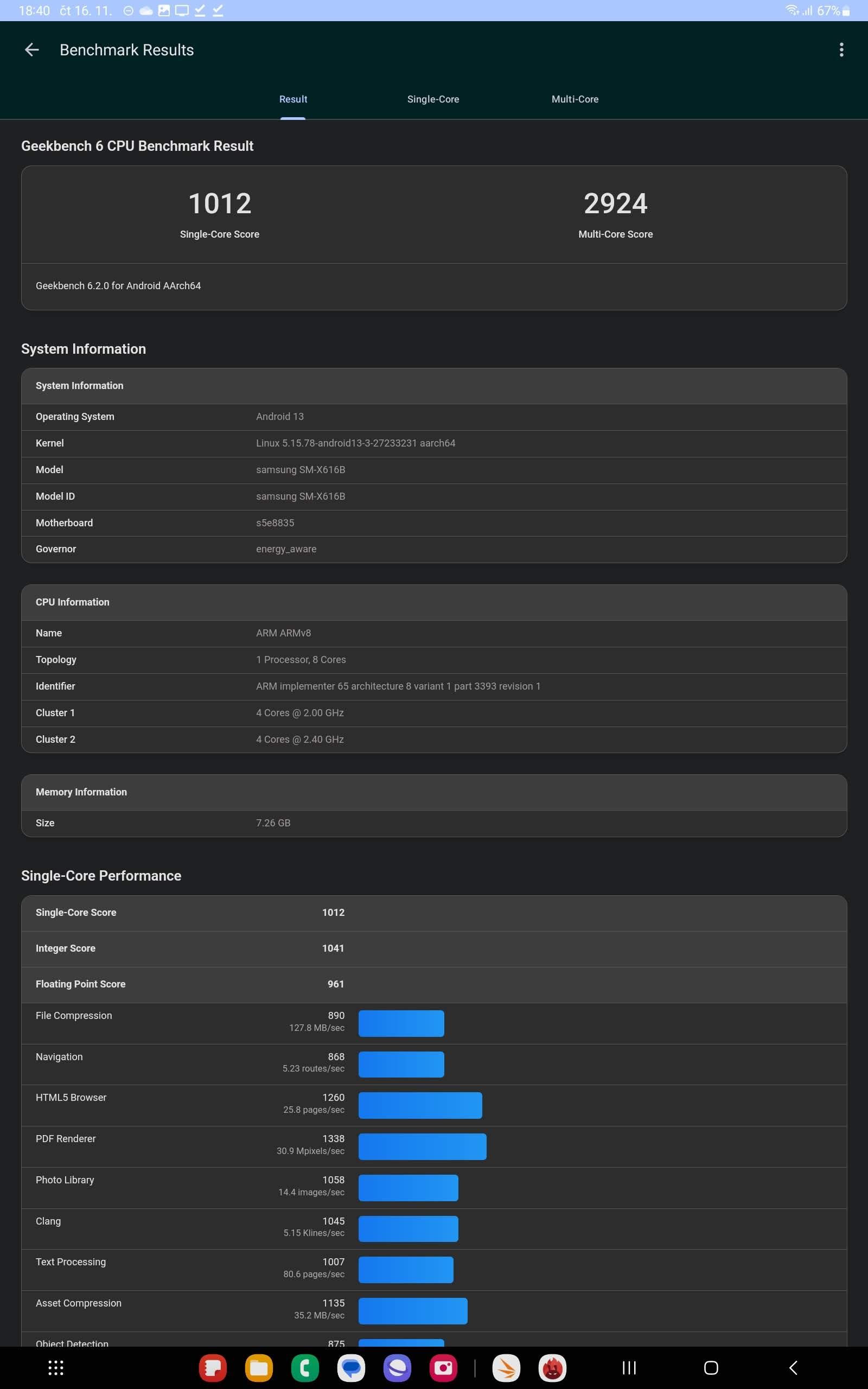Tap the Model ID row value

click(300, 496)
